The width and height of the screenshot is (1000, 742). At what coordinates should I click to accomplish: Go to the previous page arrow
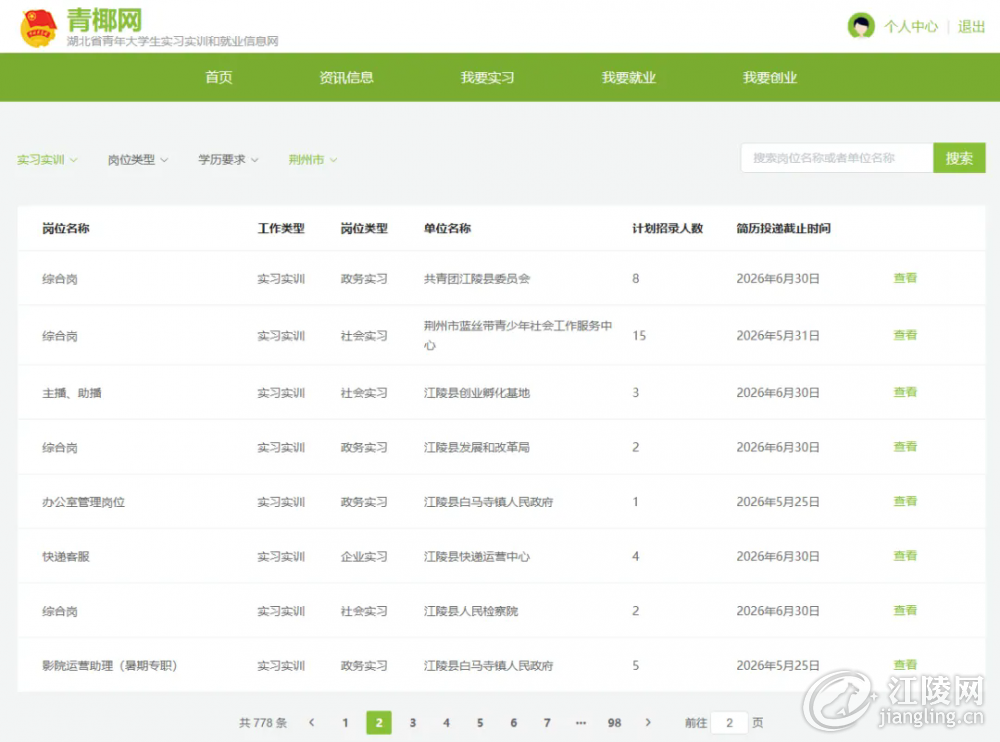pos(312,722)
